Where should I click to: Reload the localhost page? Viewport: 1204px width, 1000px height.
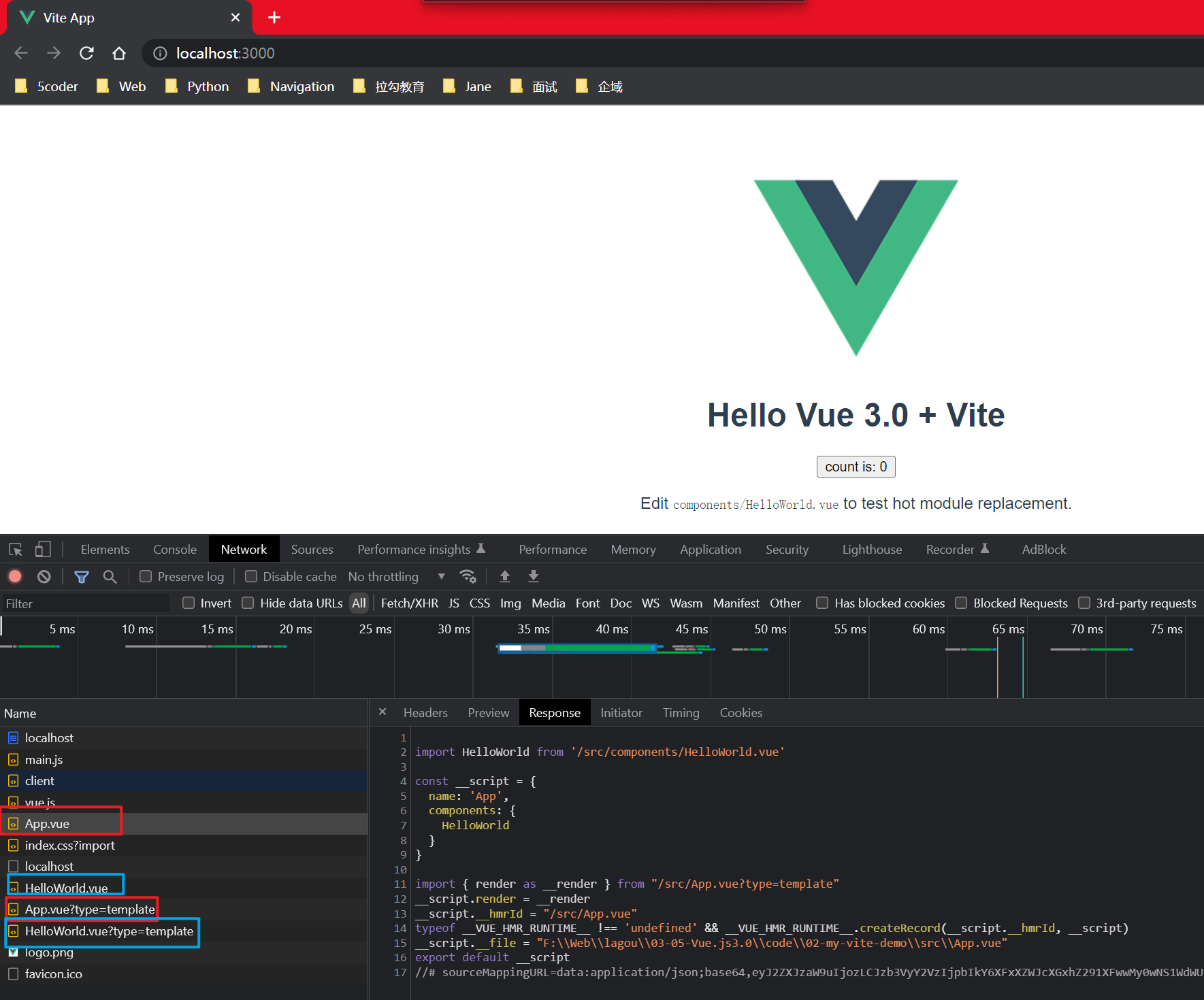point(86,53)
